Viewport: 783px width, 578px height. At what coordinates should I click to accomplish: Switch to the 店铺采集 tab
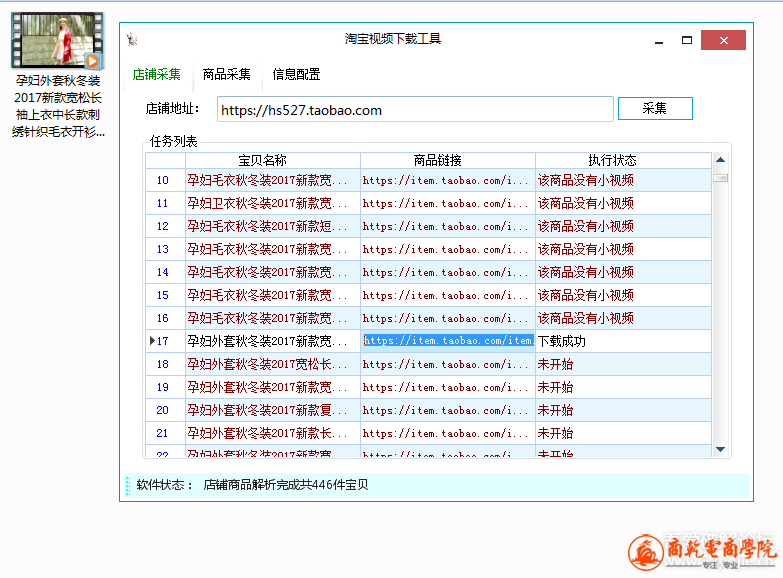point(156,74)
